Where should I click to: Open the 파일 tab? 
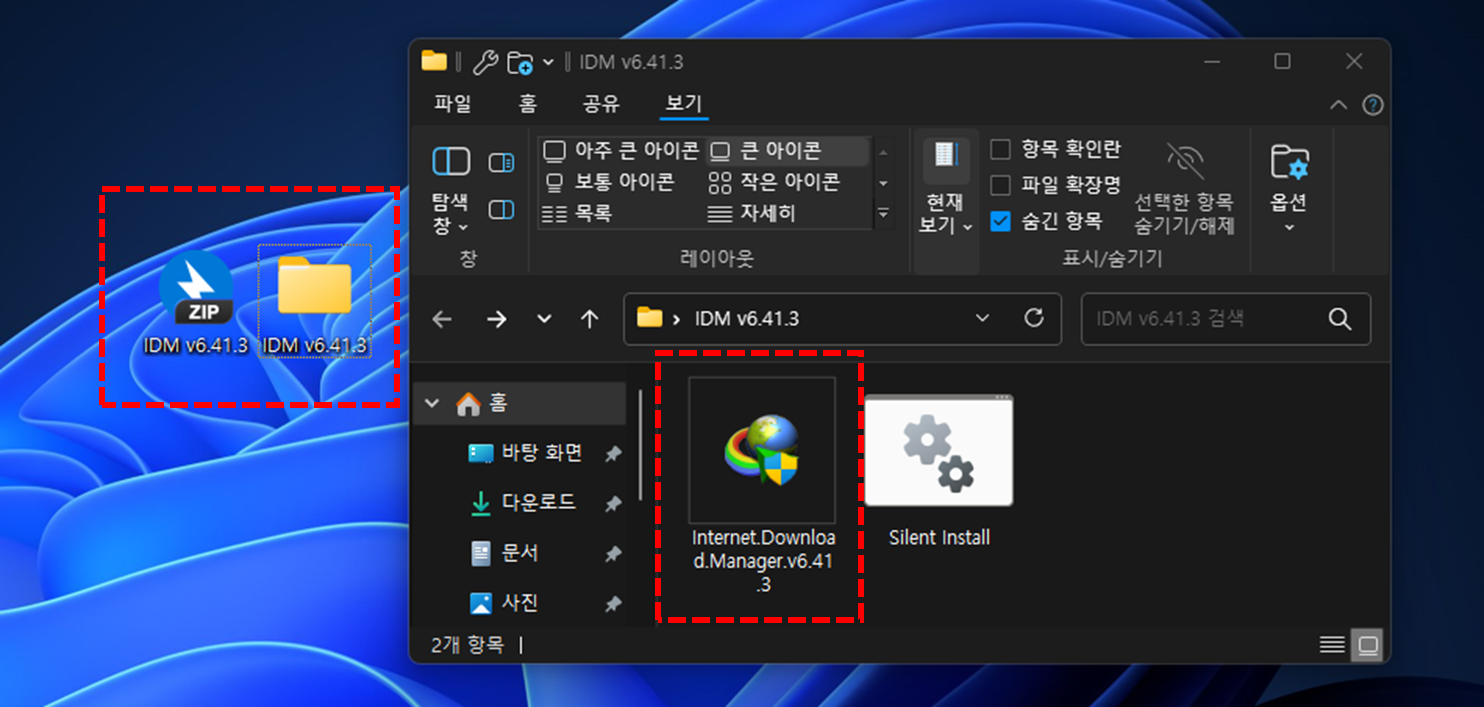[453, 104]
